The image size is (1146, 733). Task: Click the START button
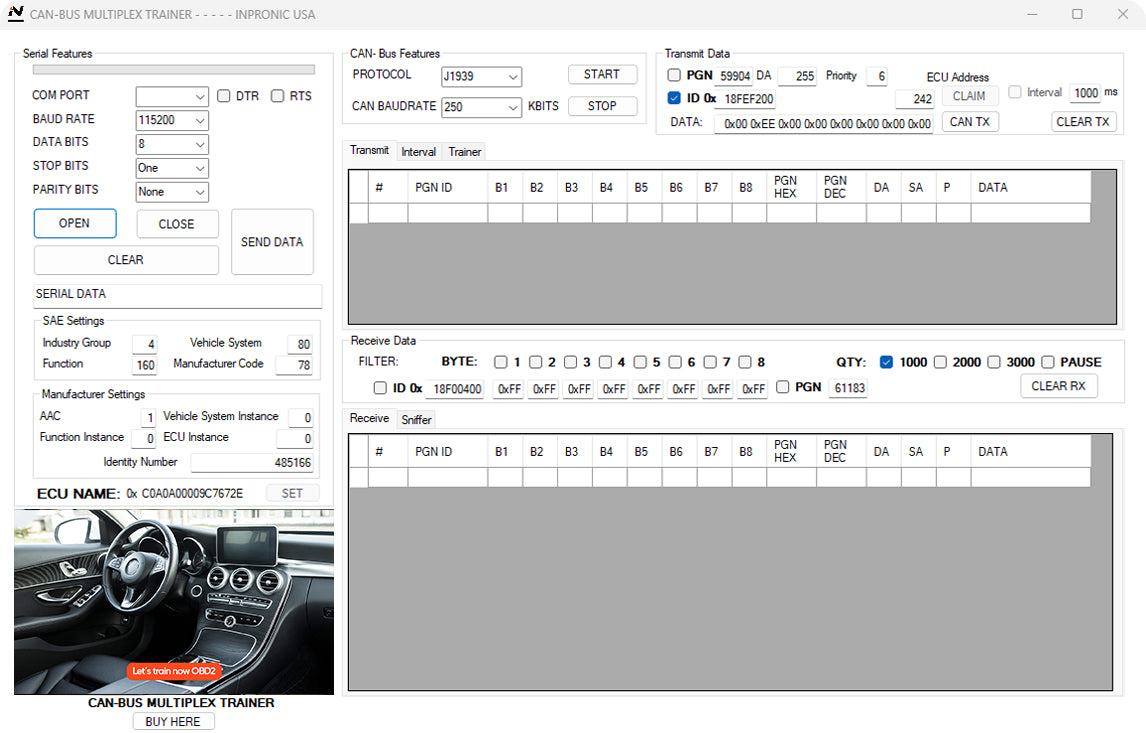click(x=601, y=74)
